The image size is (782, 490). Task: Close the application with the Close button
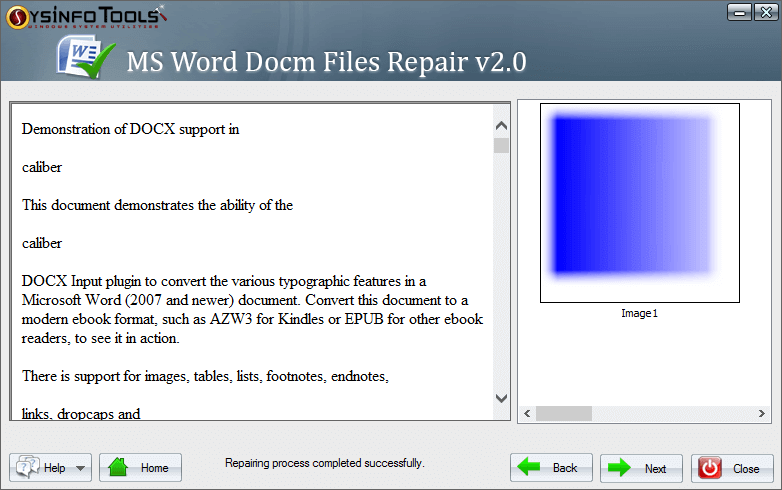(x=732, y=468)
